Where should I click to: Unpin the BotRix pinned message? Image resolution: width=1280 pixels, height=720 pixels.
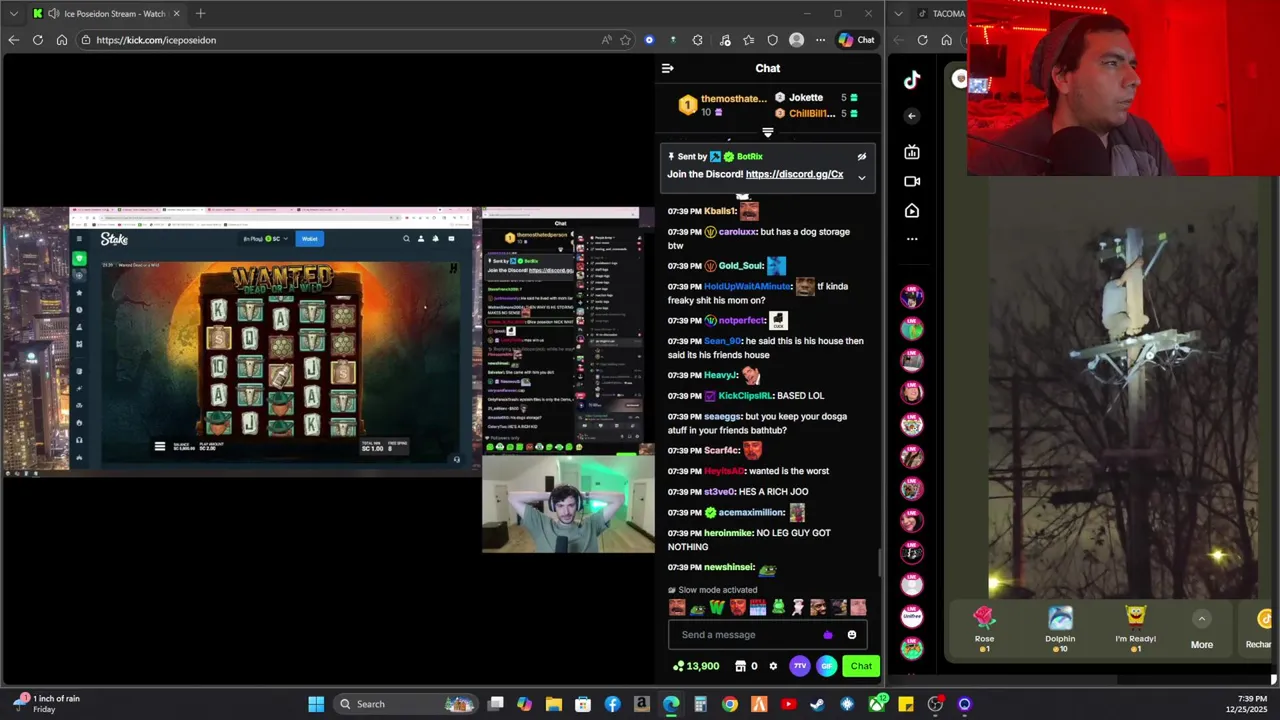pos(861,157)
